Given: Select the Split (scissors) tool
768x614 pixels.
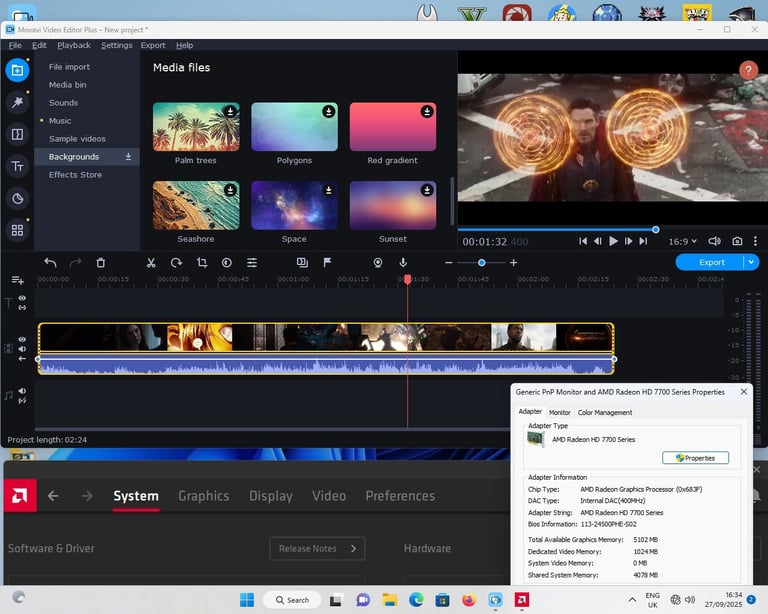Looking at the screenshot, I should [x=150, y=262].
